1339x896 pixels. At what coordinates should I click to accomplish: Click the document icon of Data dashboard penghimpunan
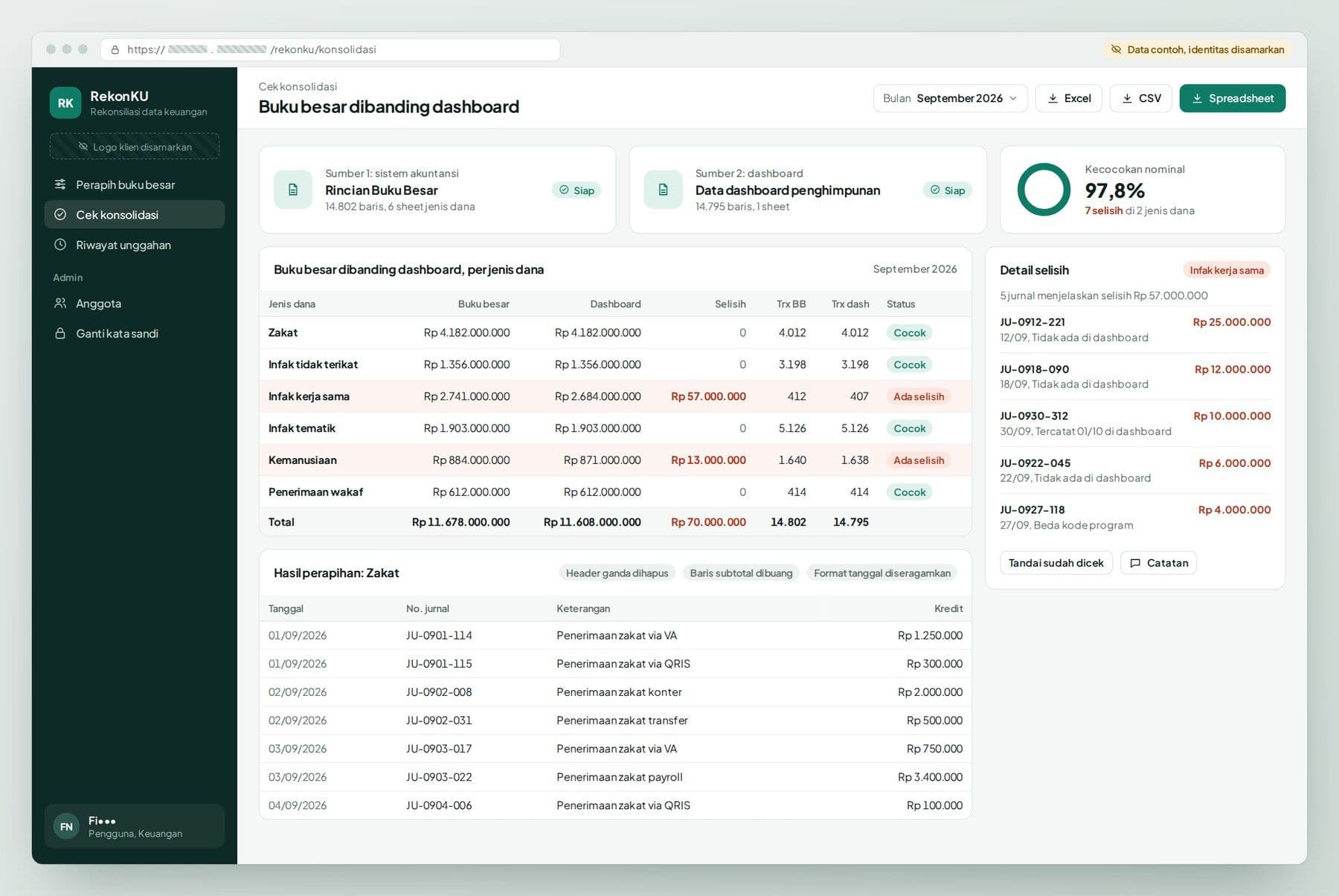coord(664,190)
